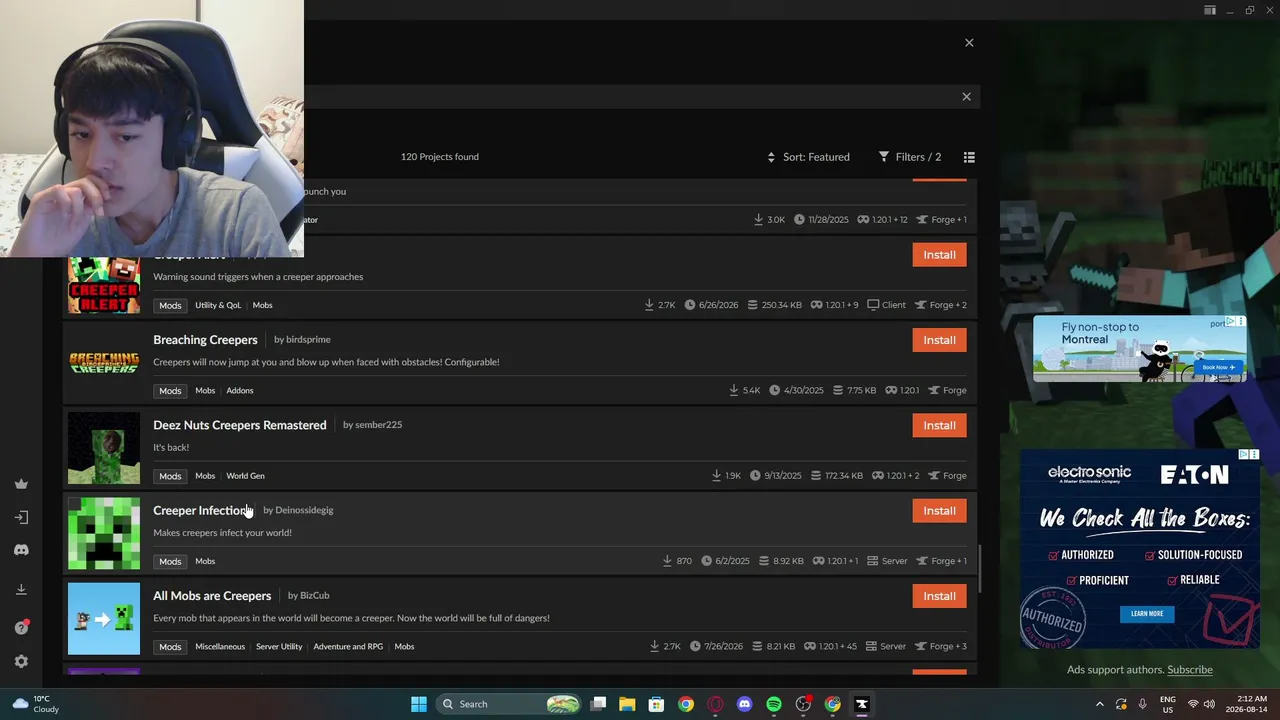The image size is (1280, 720).
Task: Select the Utility & QoL tag on Creeper Alert
Action: tap(218, 305)
